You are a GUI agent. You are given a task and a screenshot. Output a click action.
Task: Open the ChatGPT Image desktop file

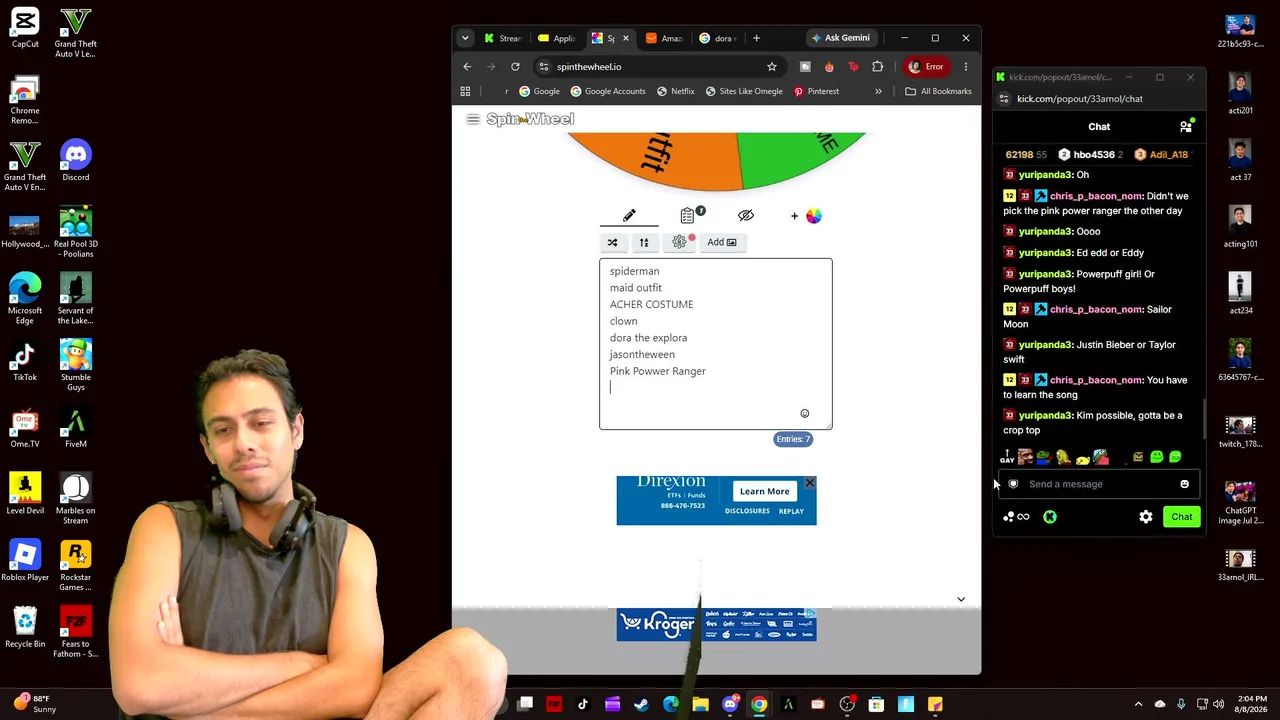point(1240,504)
